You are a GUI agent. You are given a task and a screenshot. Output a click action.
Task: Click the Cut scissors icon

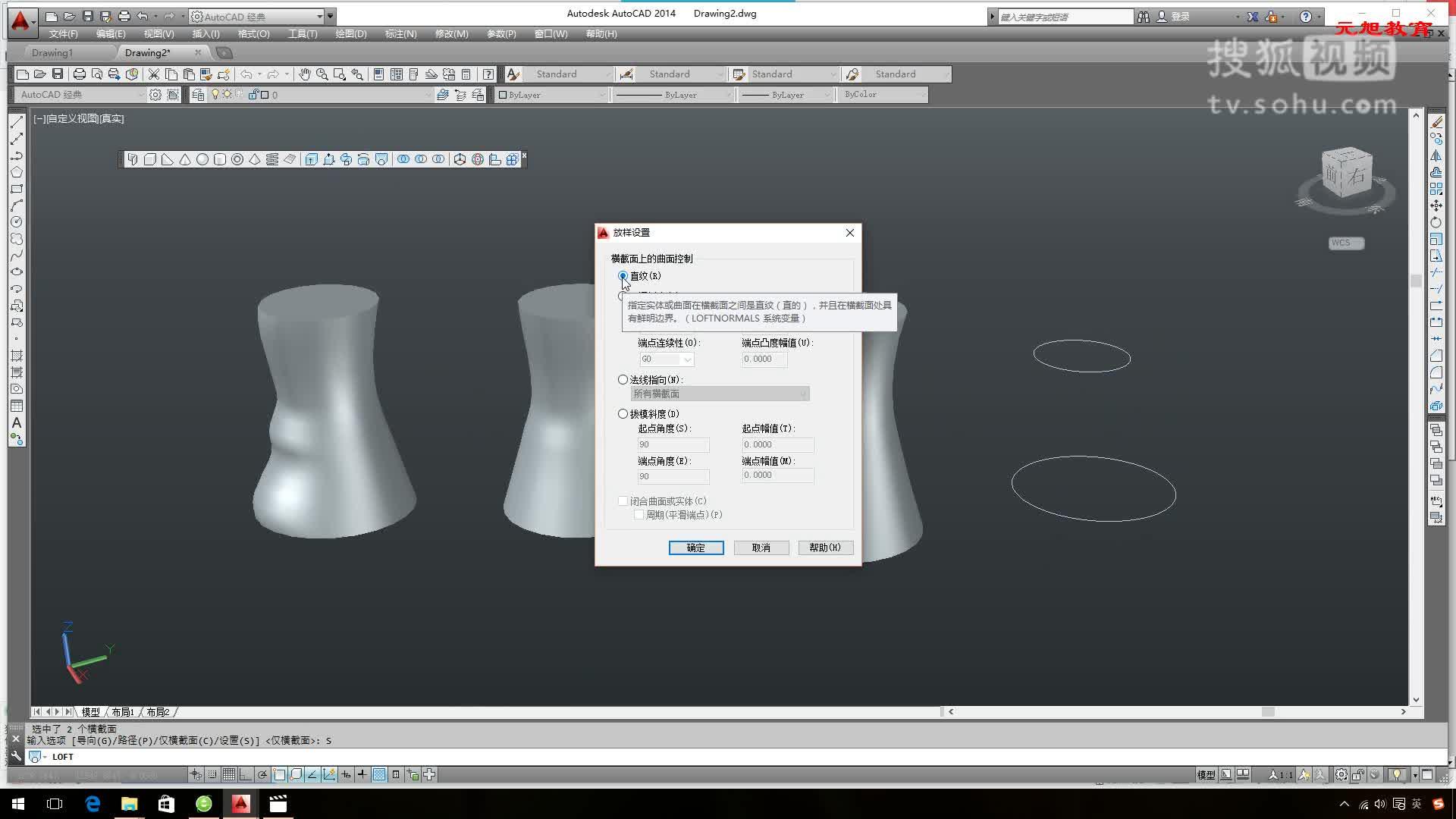[154, 74]
